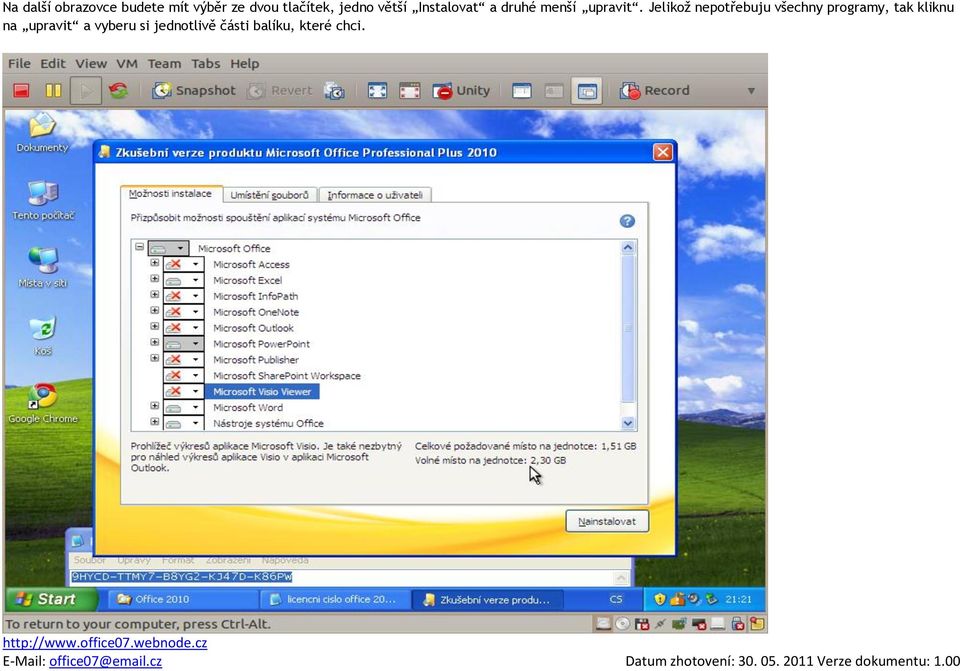960x671 pixels.
Task: Click the feature list scroll up arrow
Action: (x=628, y=248)
